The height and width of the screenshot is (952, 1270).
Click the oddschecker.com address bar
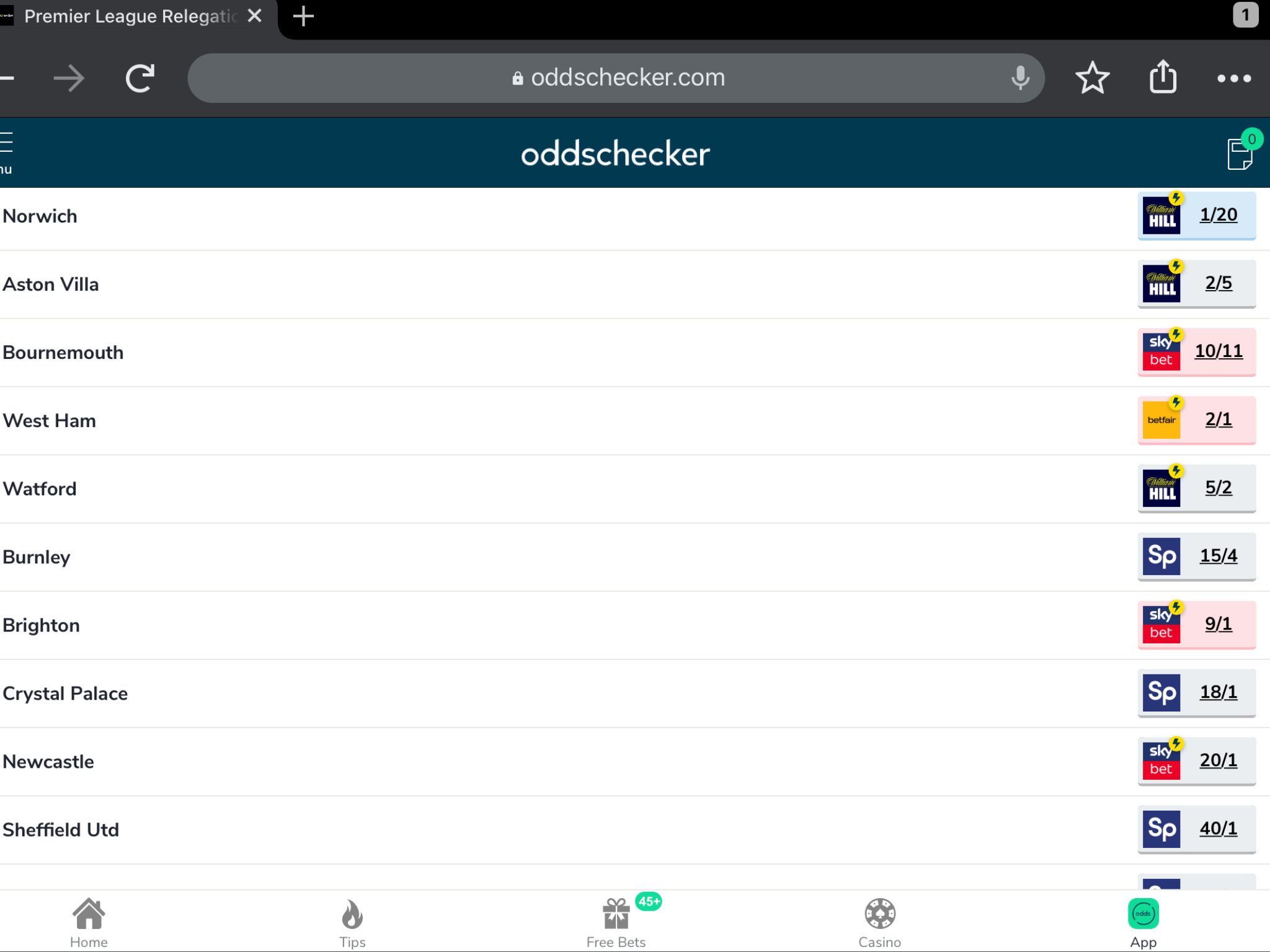pos(616,78)
